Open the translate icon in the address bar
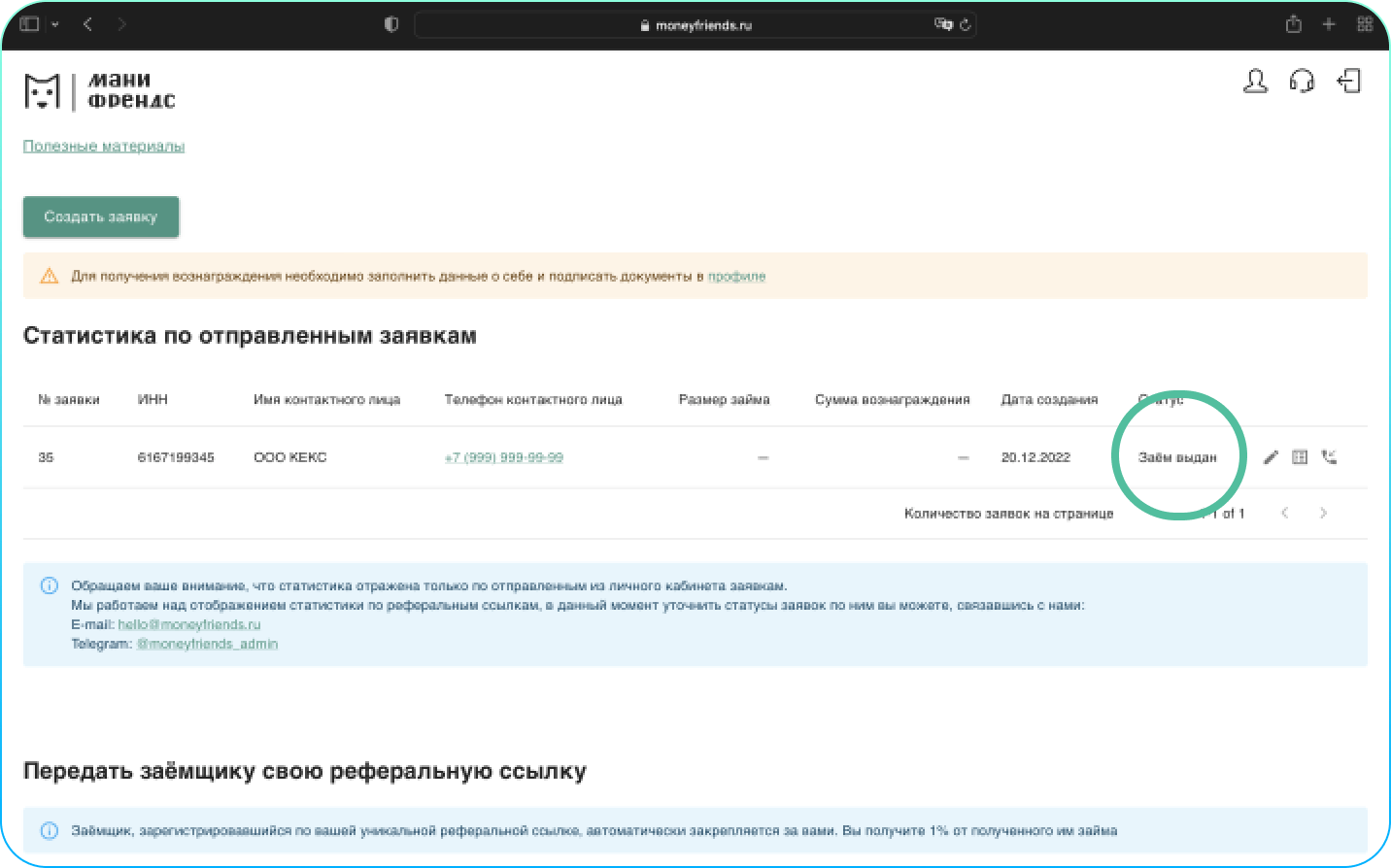Image resolution: width=1391 pixels, height=868 pixels. pos(945,24)
